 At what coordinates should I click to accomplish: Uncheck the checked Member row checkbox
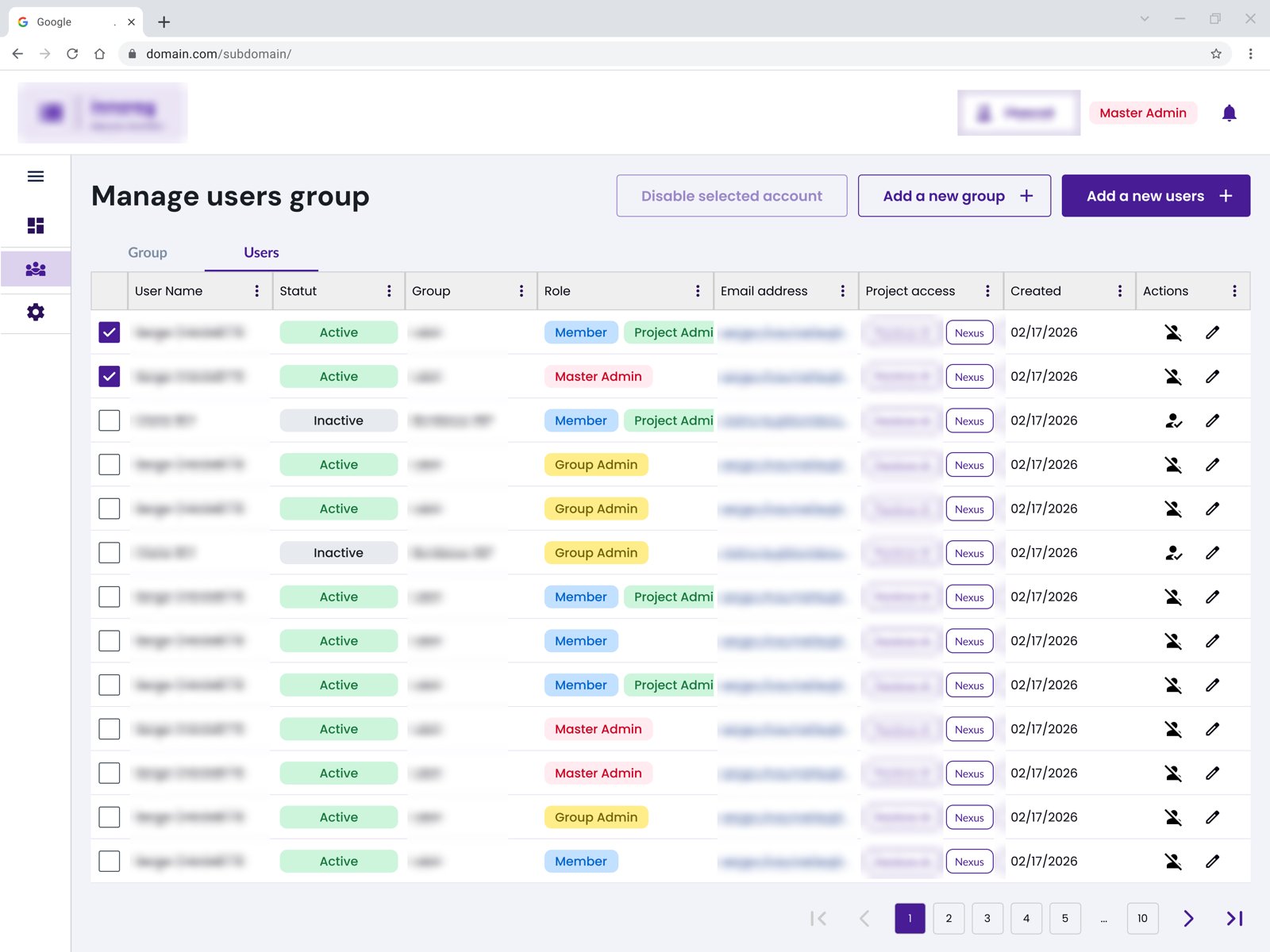tap(110, 332)
